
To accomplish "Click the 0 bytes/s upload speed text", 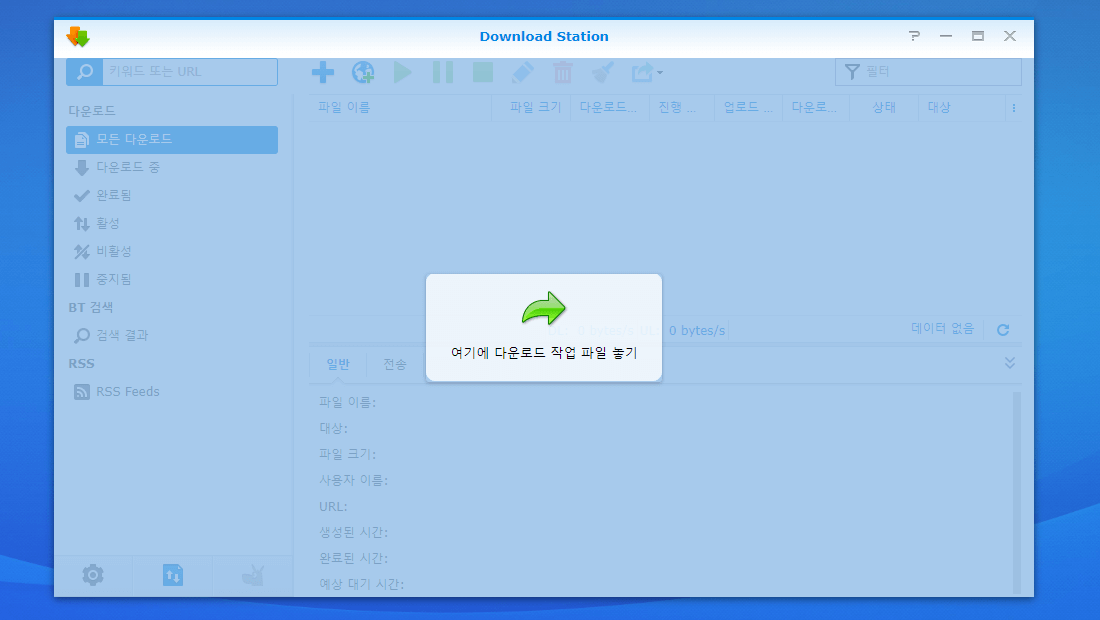I will [x=697, y=330].
